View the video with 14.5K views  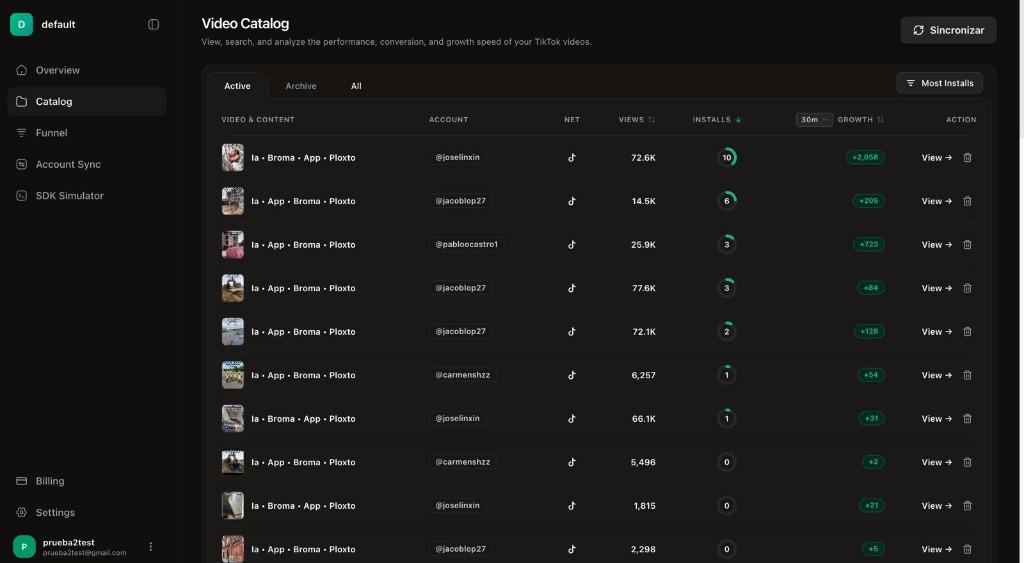pos(936,201)
